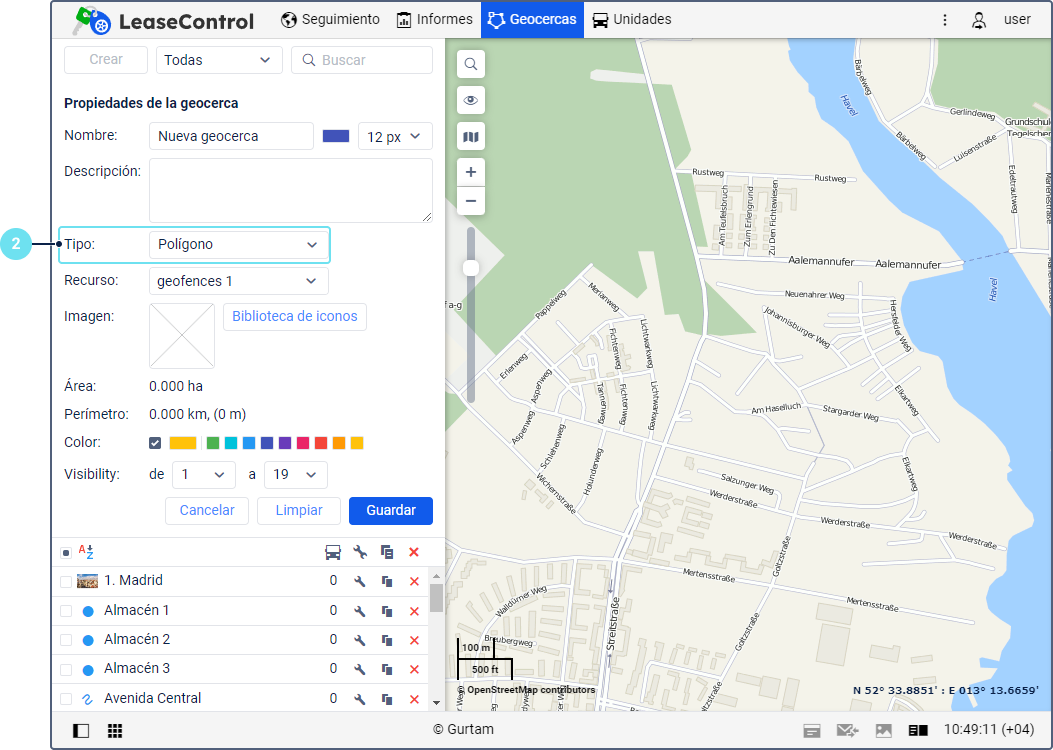Image resolution: width=1053 pixels, height=750 pixels.
Task: Edit Almacén 2 with the wrench icon
Action: tap(360, 640)
